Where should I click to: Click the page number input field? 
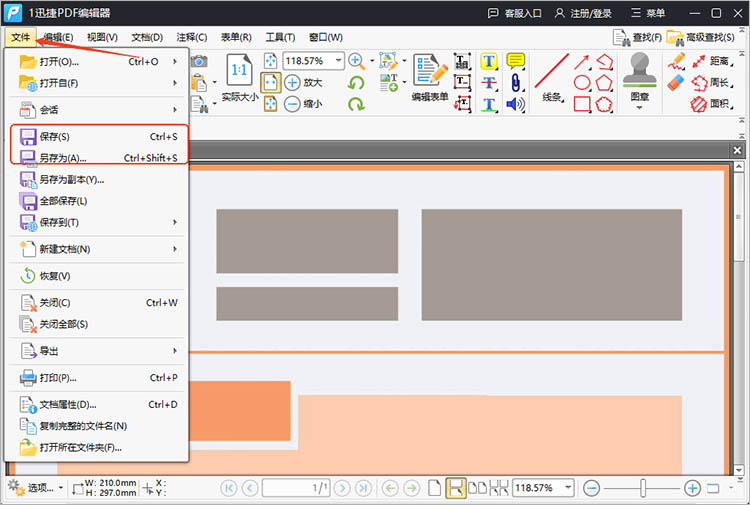(x=296, y=488)
